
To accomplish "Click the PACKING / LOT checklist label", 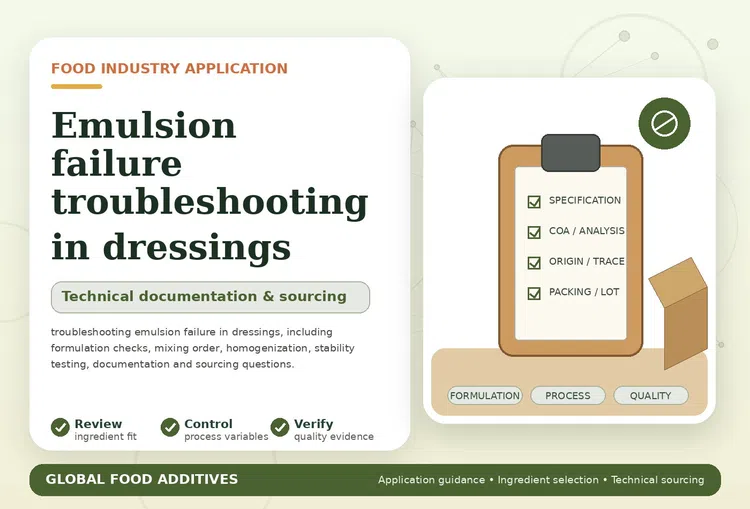I will [584, 292].
